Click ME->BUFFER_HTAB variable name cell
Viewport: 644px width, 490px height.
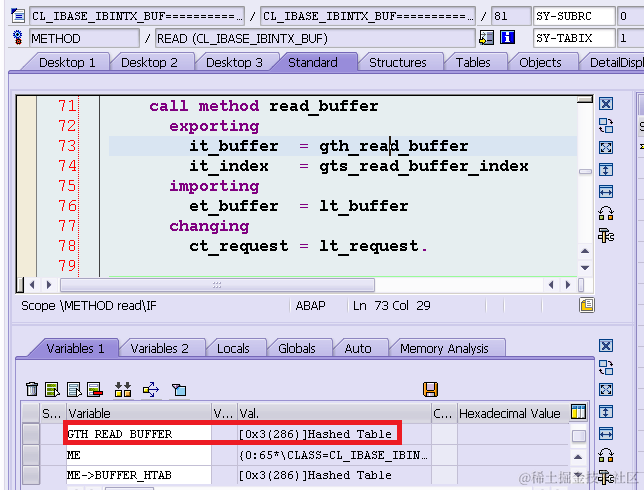click(138, 475)
